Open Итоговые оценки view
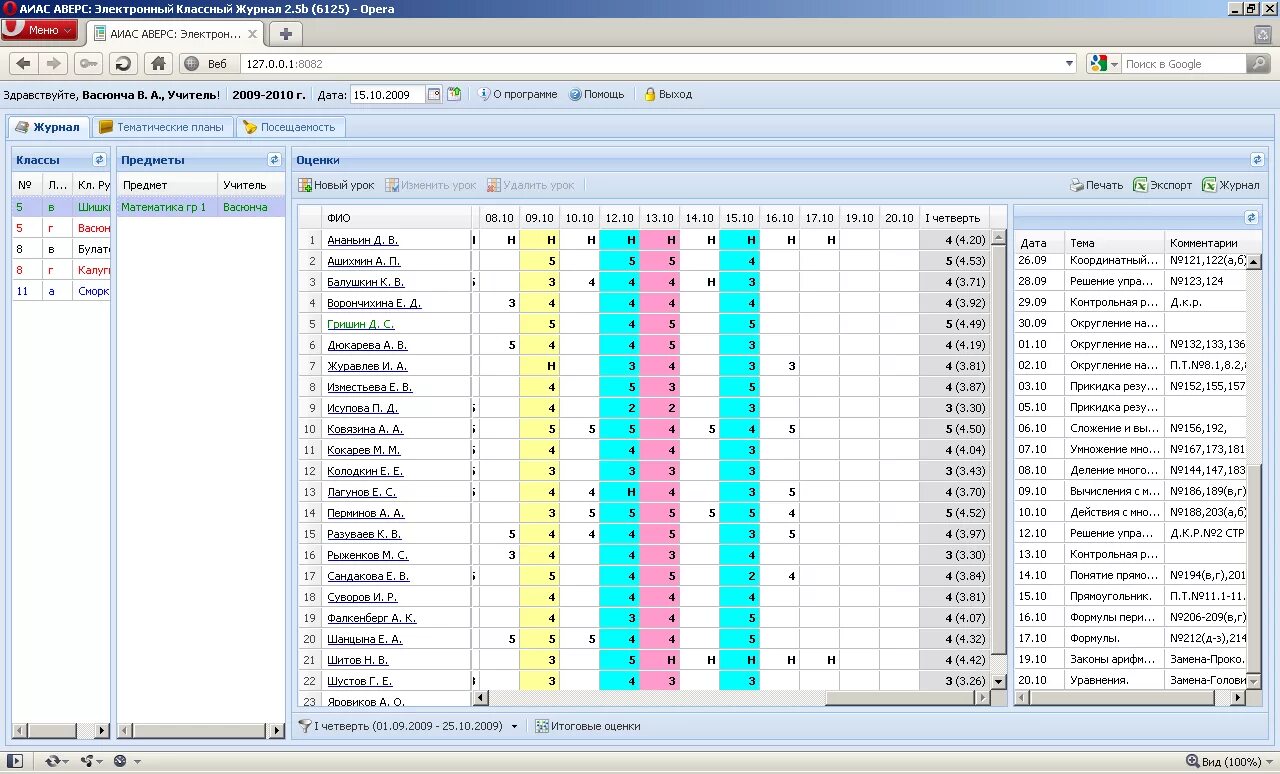Screen dimensions: 1280x774 coord(587,726)
